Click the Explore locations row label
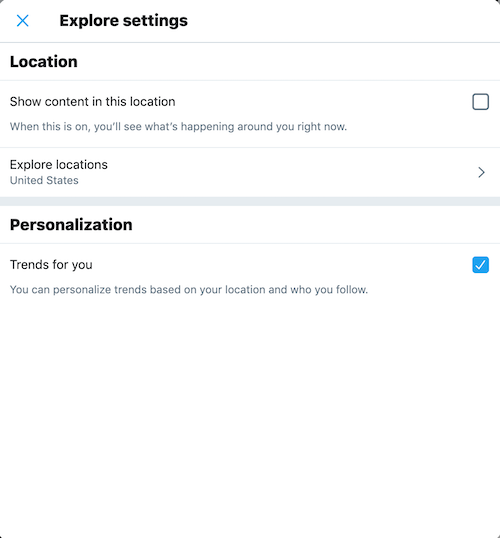 59,165
